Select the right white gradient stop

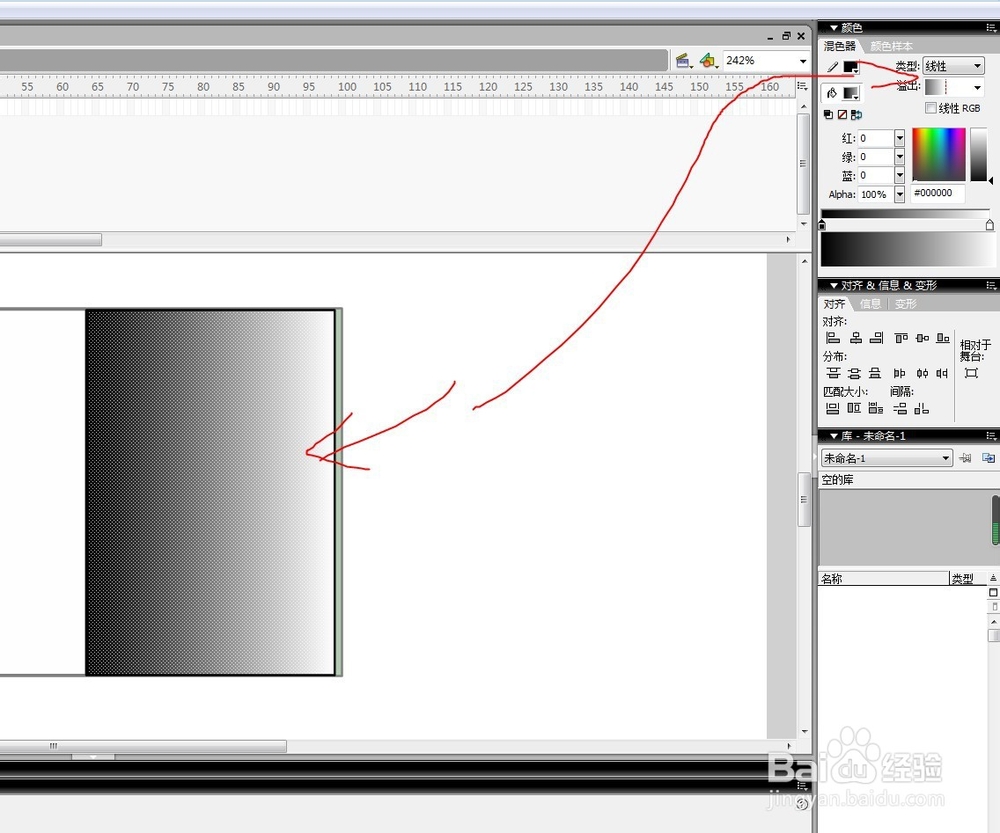[x=990, y=225]
